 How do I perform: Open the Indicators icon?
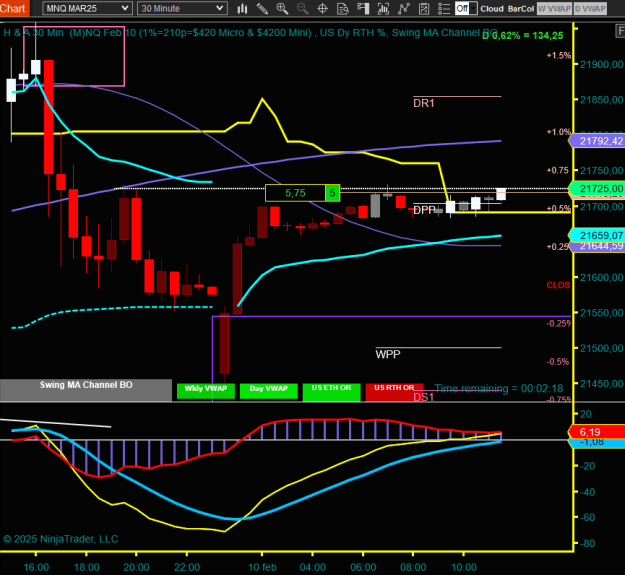403,8
